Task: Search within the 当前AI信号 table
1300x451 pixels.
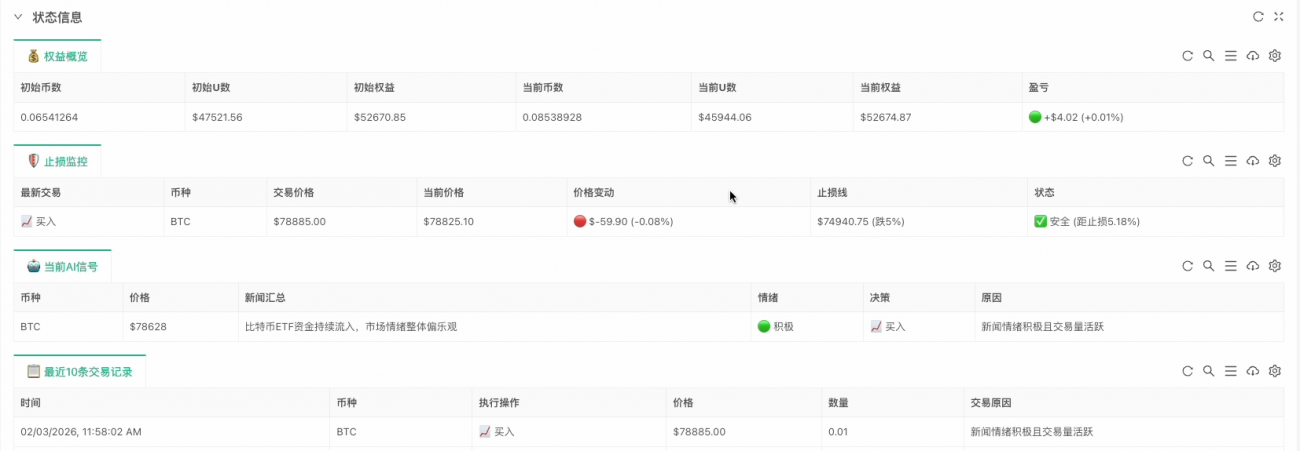Action: pyautogui.click(x=1209, y=266)
